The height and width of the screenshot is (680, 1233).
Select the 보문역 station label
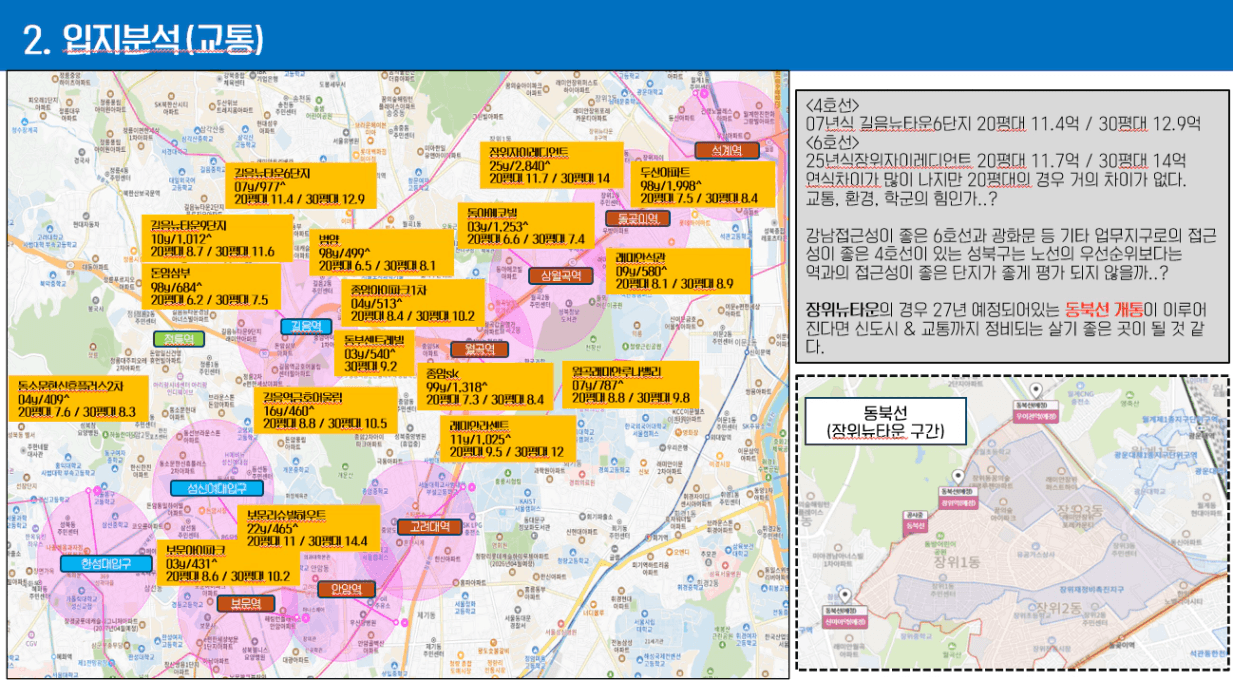(246, 603)
